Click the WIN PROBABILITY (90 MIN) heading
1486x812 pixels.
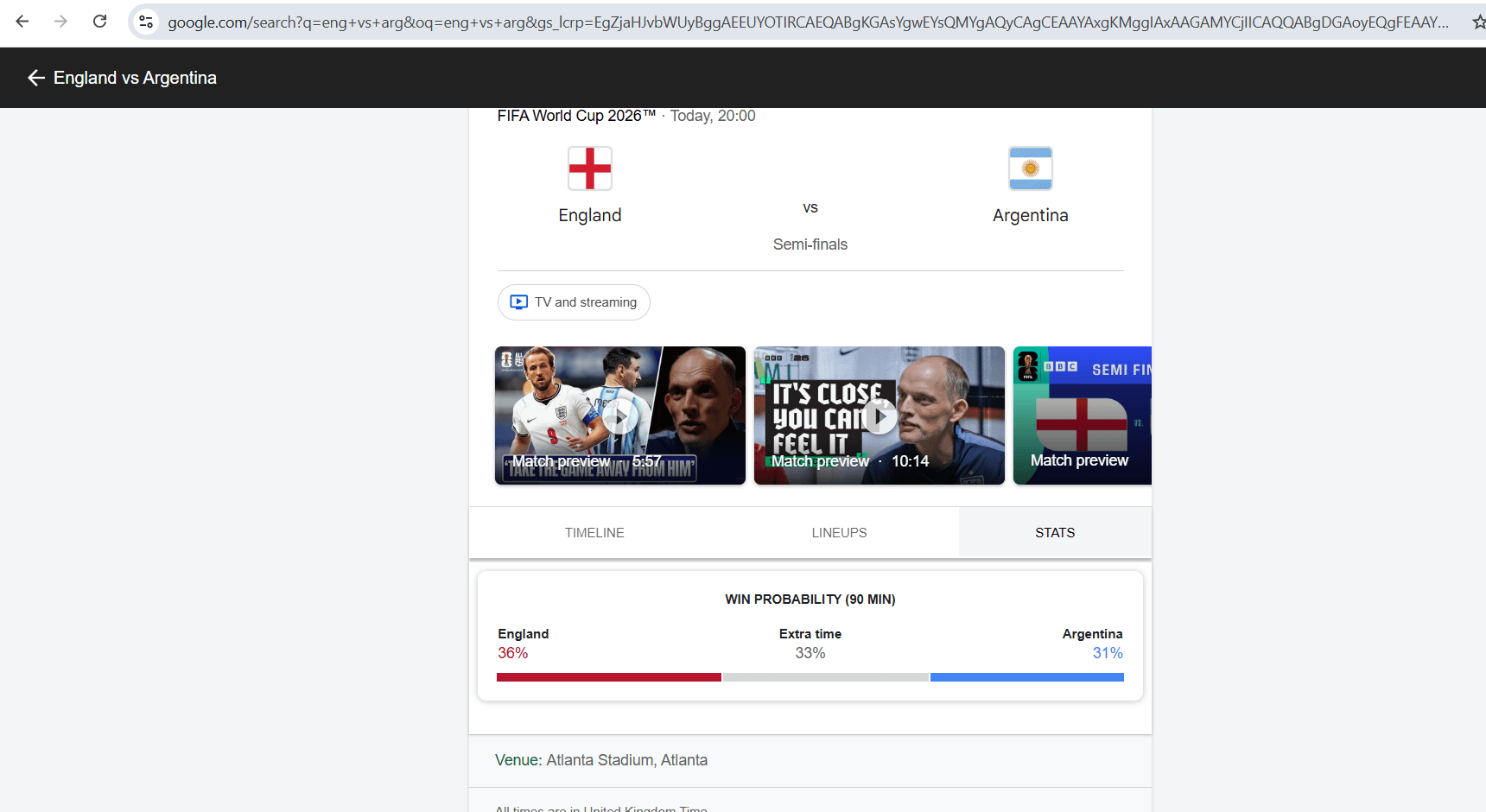click(x=810, y=599)
